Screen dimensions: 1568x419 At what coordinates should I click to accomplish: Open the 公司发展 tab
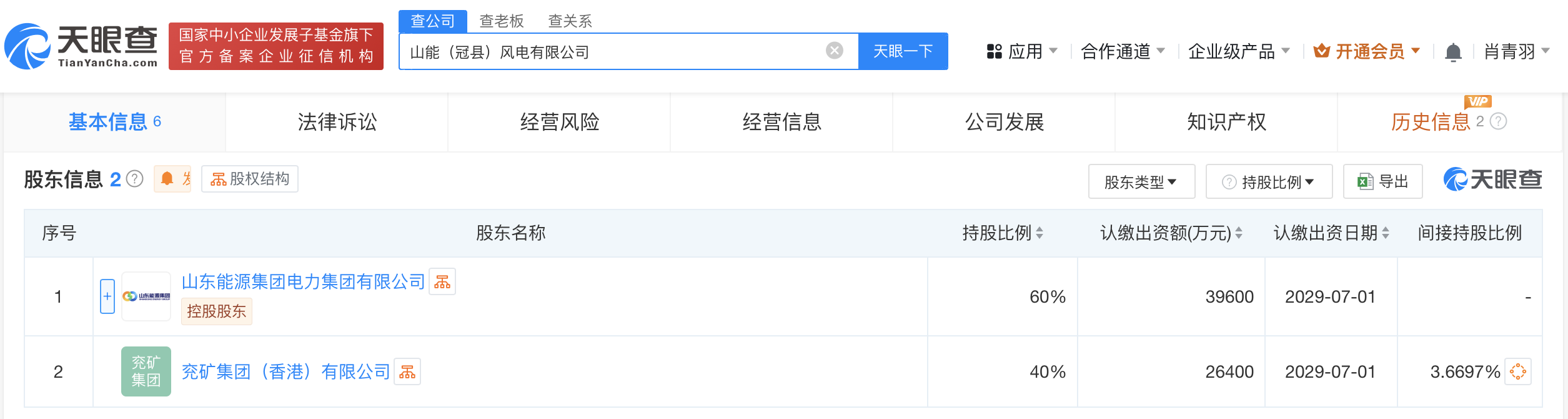click(1005, 122)
